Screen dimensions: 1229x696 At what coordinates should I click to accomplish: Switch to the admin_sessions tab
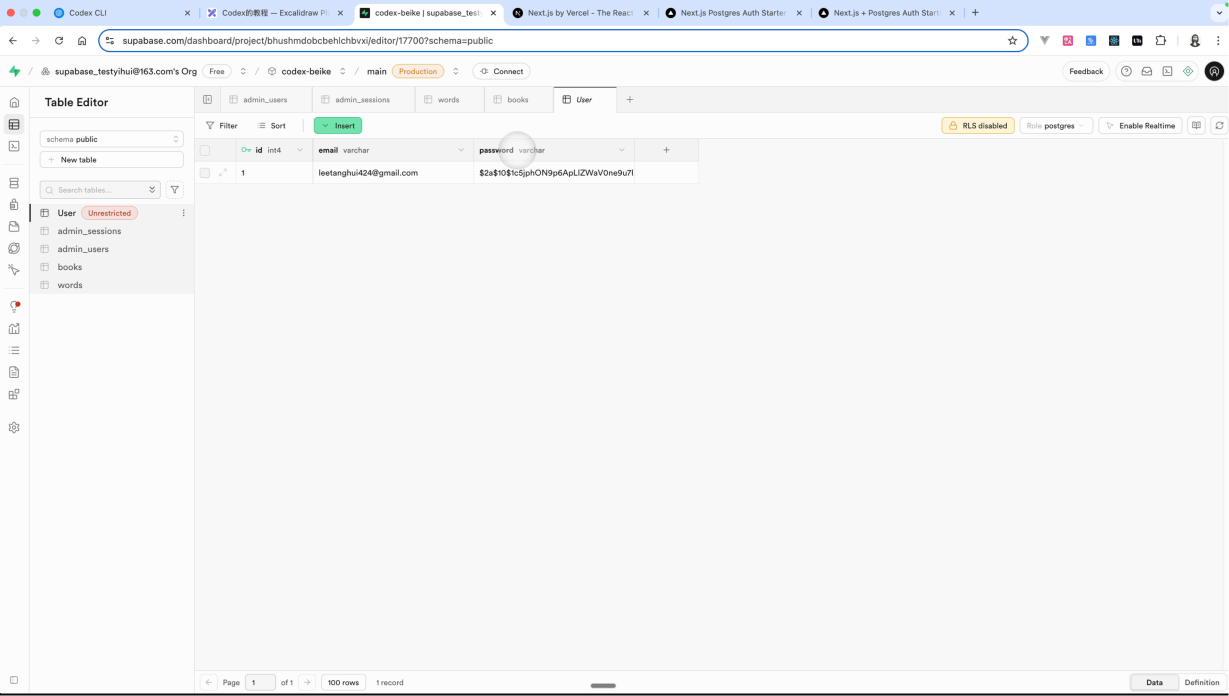click(362, 100)
